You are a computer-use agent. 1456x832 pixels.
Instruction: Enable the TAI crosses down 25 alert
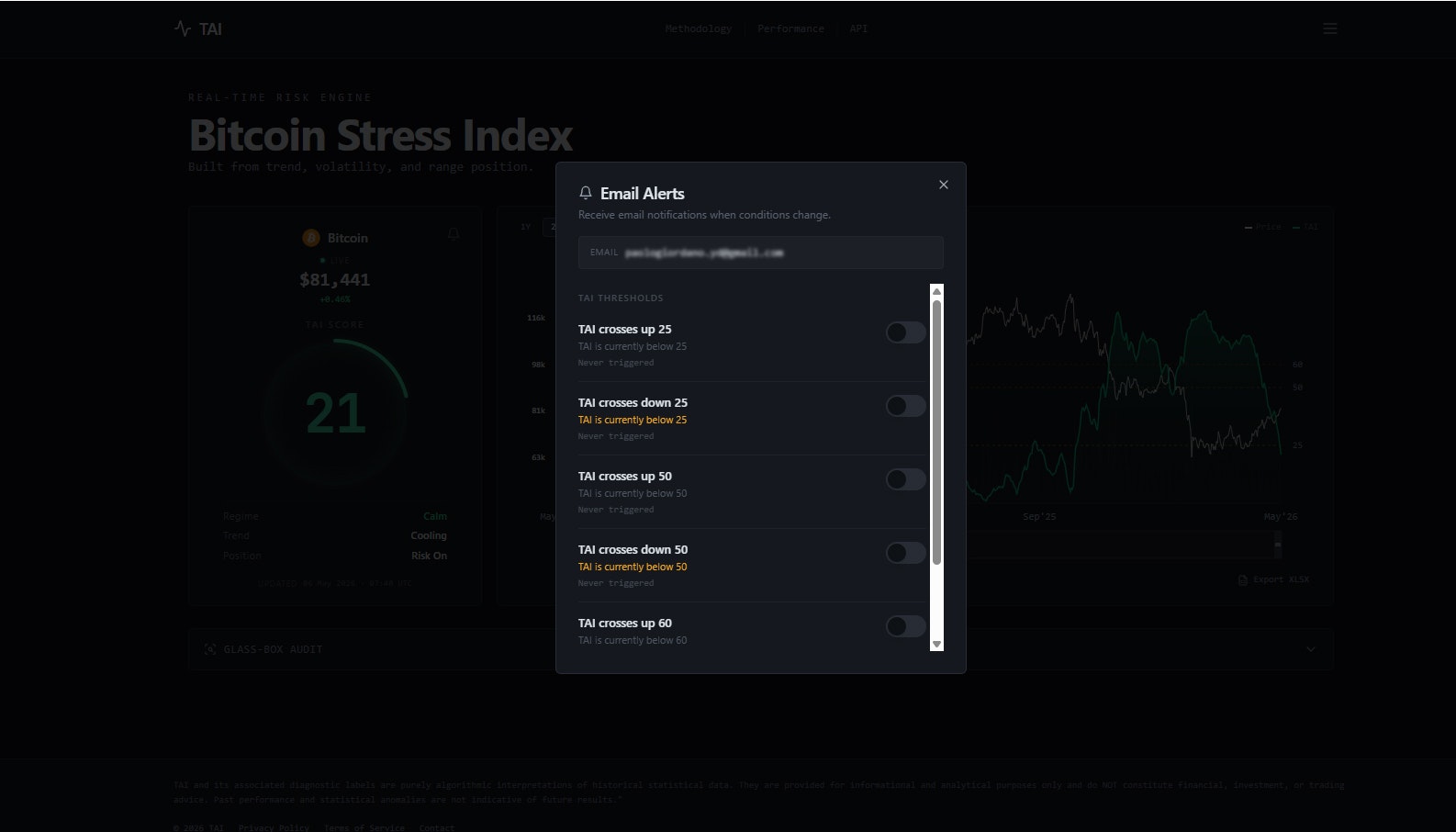click(905, 406)
